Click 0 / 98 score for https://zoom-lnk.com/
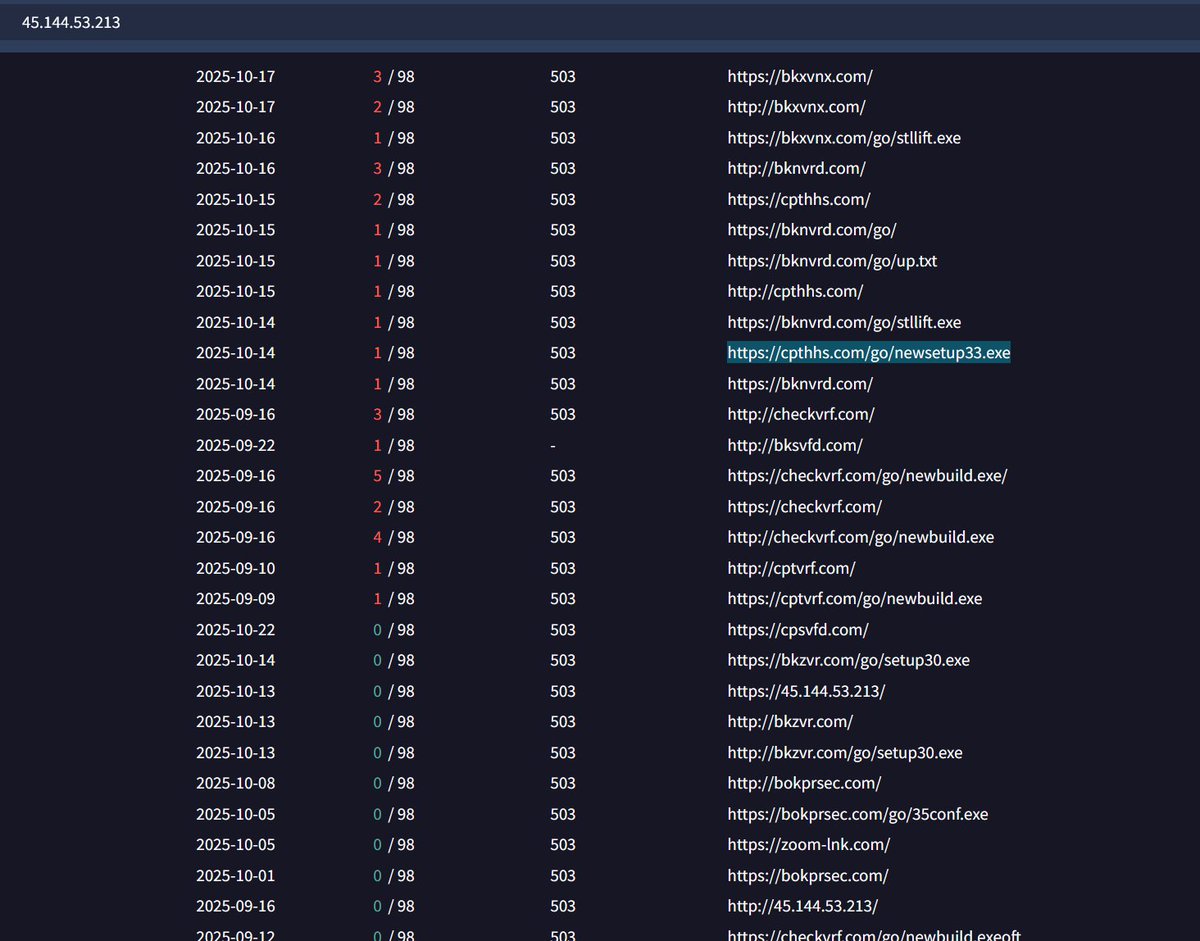 394,845
